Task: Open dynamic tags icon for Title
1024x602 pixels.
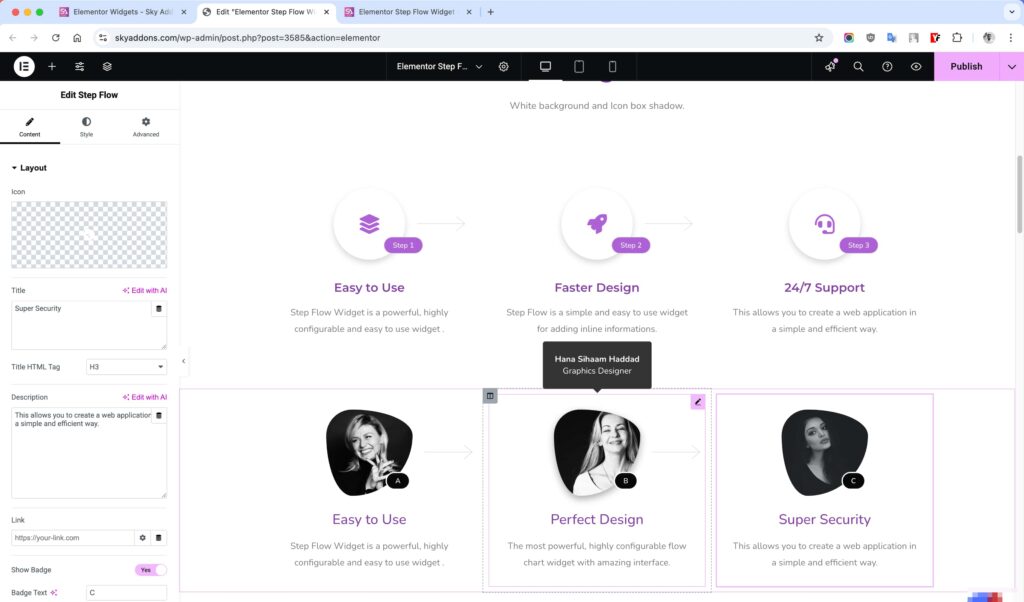Action: (159, 309)
